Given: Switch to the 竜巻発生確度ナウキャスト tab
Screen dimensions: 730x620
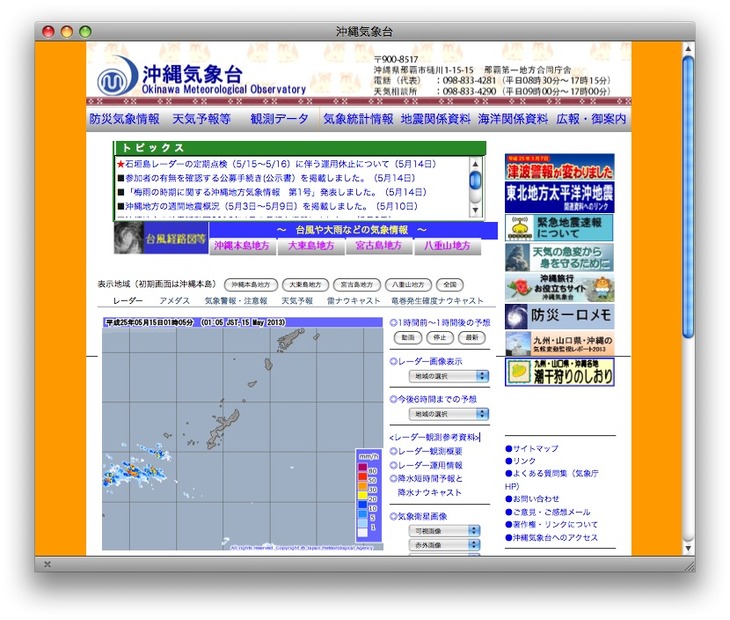Looking at the screenshot, I should coord(437,301).
